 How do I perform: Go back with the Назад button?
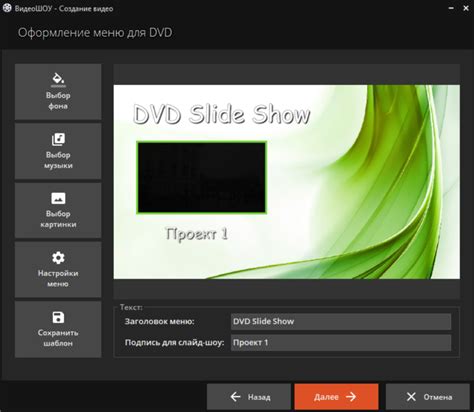(x=249, y=397)
